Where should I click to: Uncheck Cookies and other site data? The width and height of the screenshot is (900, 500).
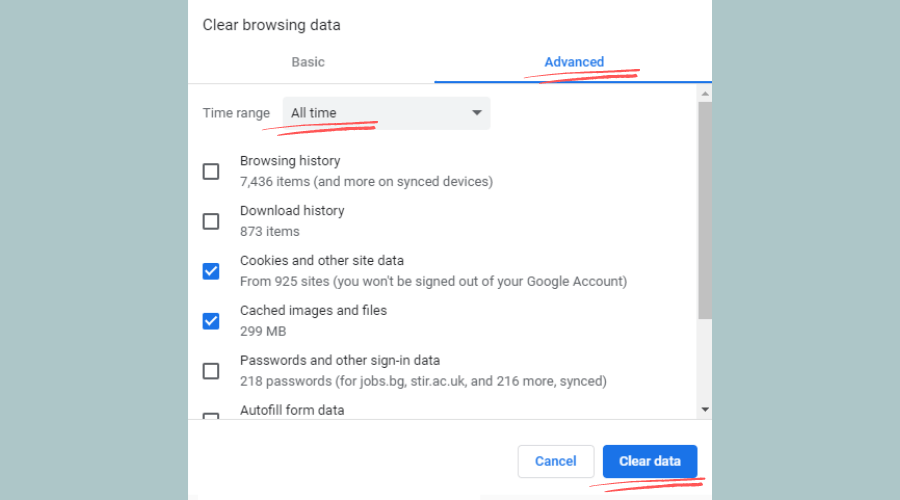point(211,271)
